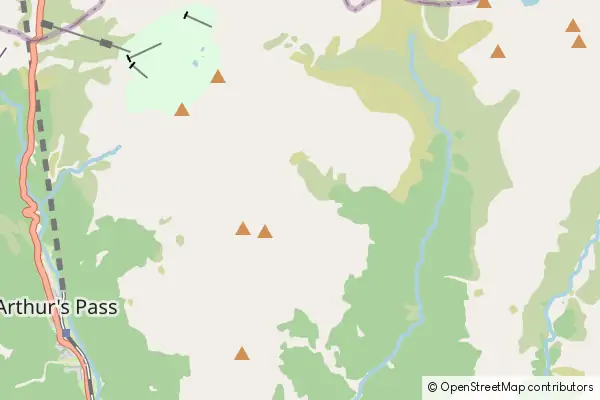Click the left triangle of the central peak pair
600x400 pixels.
(x=243, y=229)
